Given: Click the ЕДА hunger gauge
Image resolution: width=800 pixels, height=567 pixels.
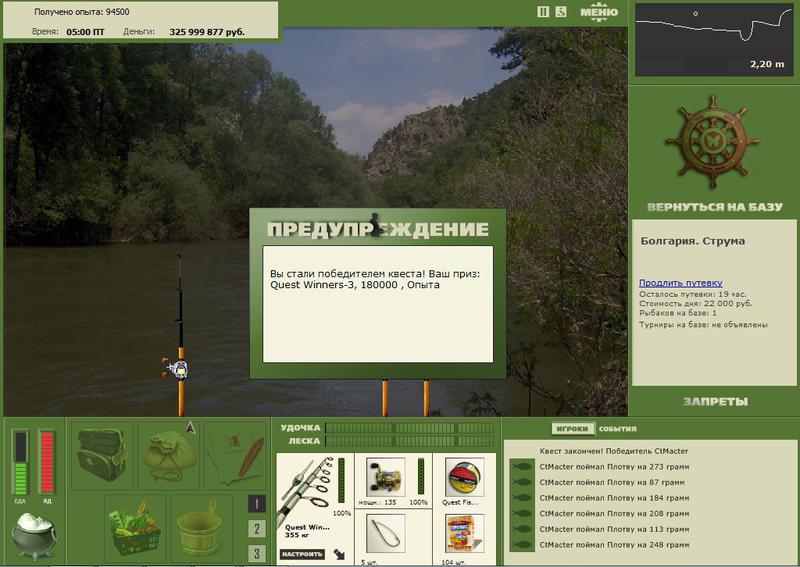Looking at the screenshot, I should point(21,462).
